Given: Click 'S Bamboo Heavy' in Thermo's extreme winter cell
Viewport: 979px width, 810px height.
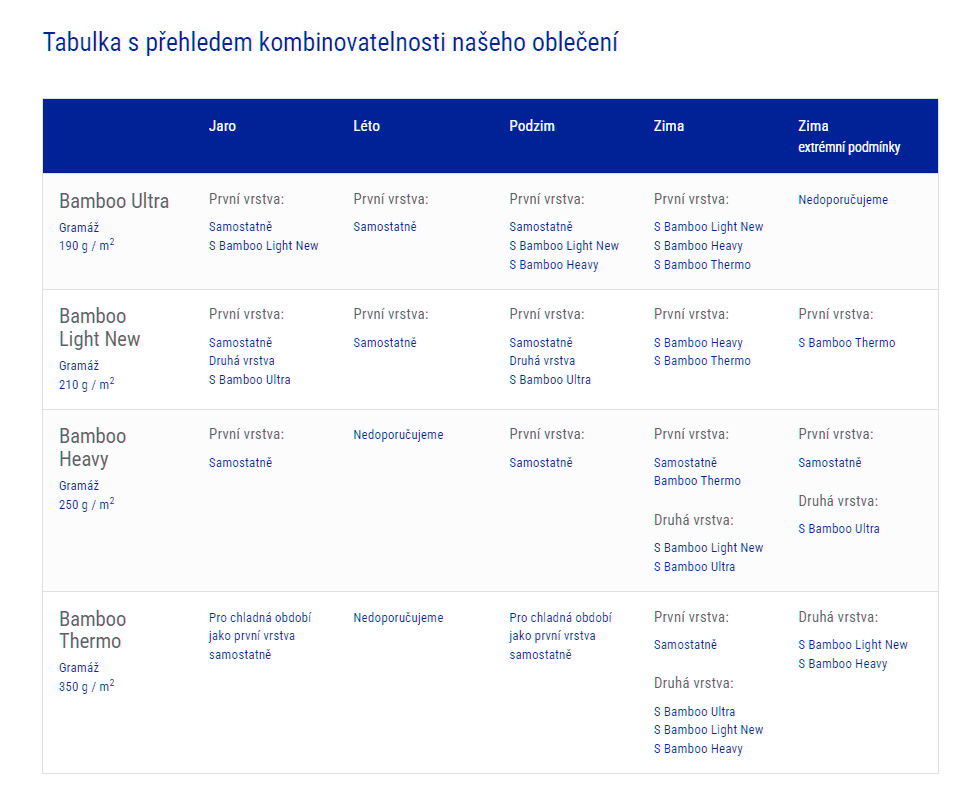Looking at the screenshot, I should (x=843, y=664).
